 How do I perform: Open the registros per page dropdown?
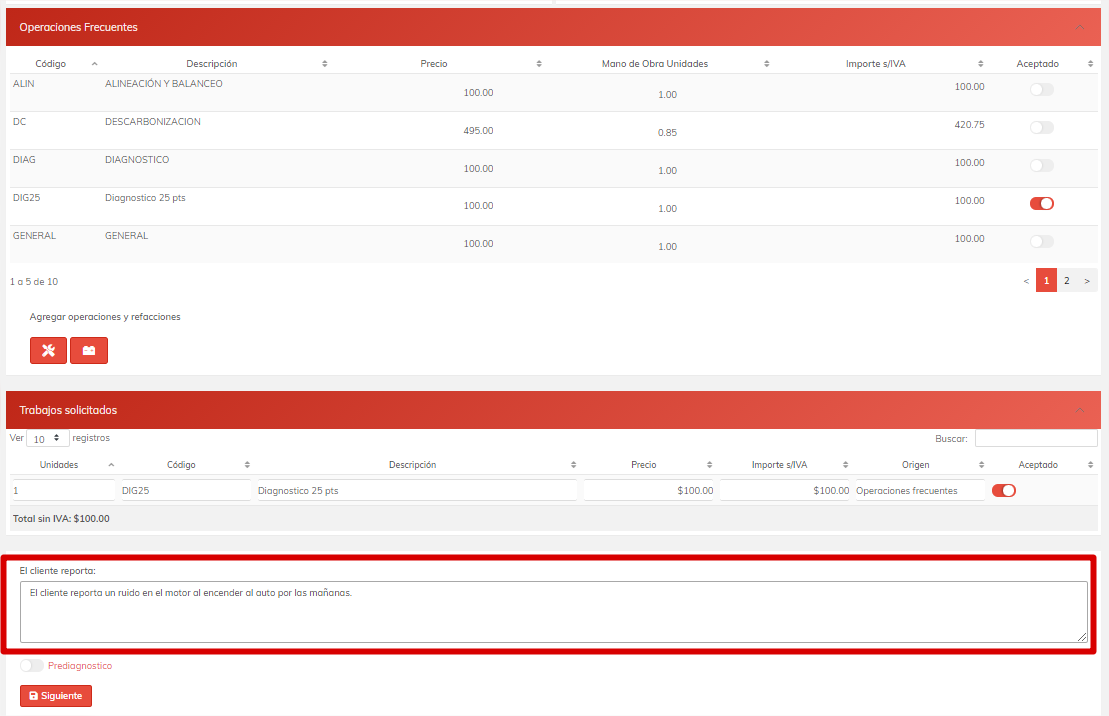pyautogui.click(x=47, y=439)
